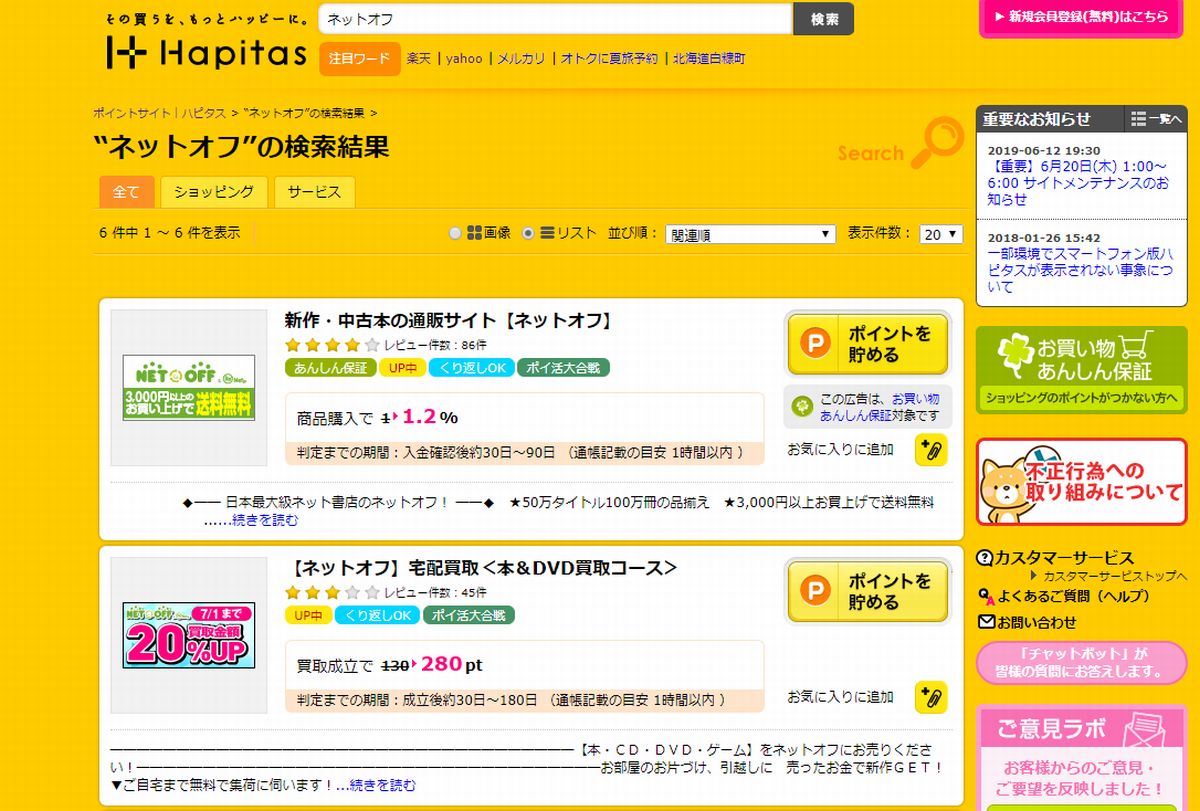
Task: Open 新作・中古本の通販サイト【ネットオフ】 title
Action: [x=448, y=320]
